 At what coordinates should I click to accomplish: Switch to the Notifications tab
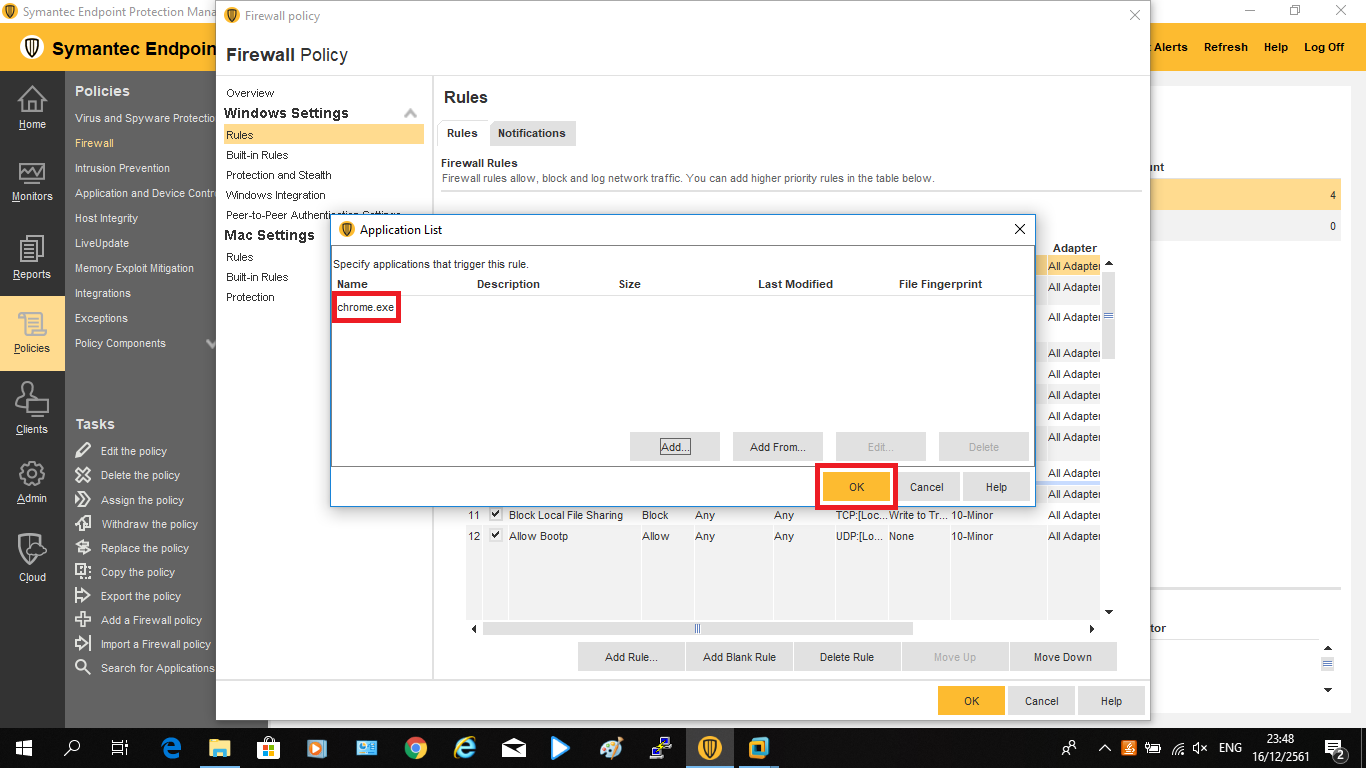(x=531, y=133)
